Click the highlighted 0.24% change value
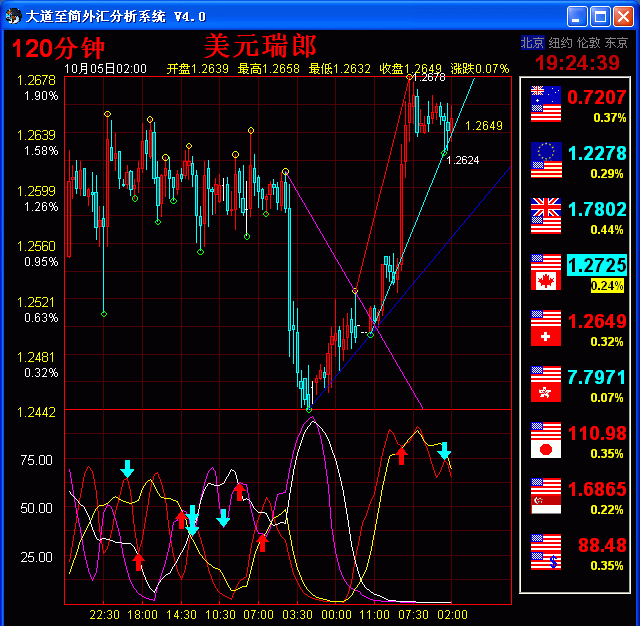The width and height of the screenshot is (640, 626). tap(607, 285)
